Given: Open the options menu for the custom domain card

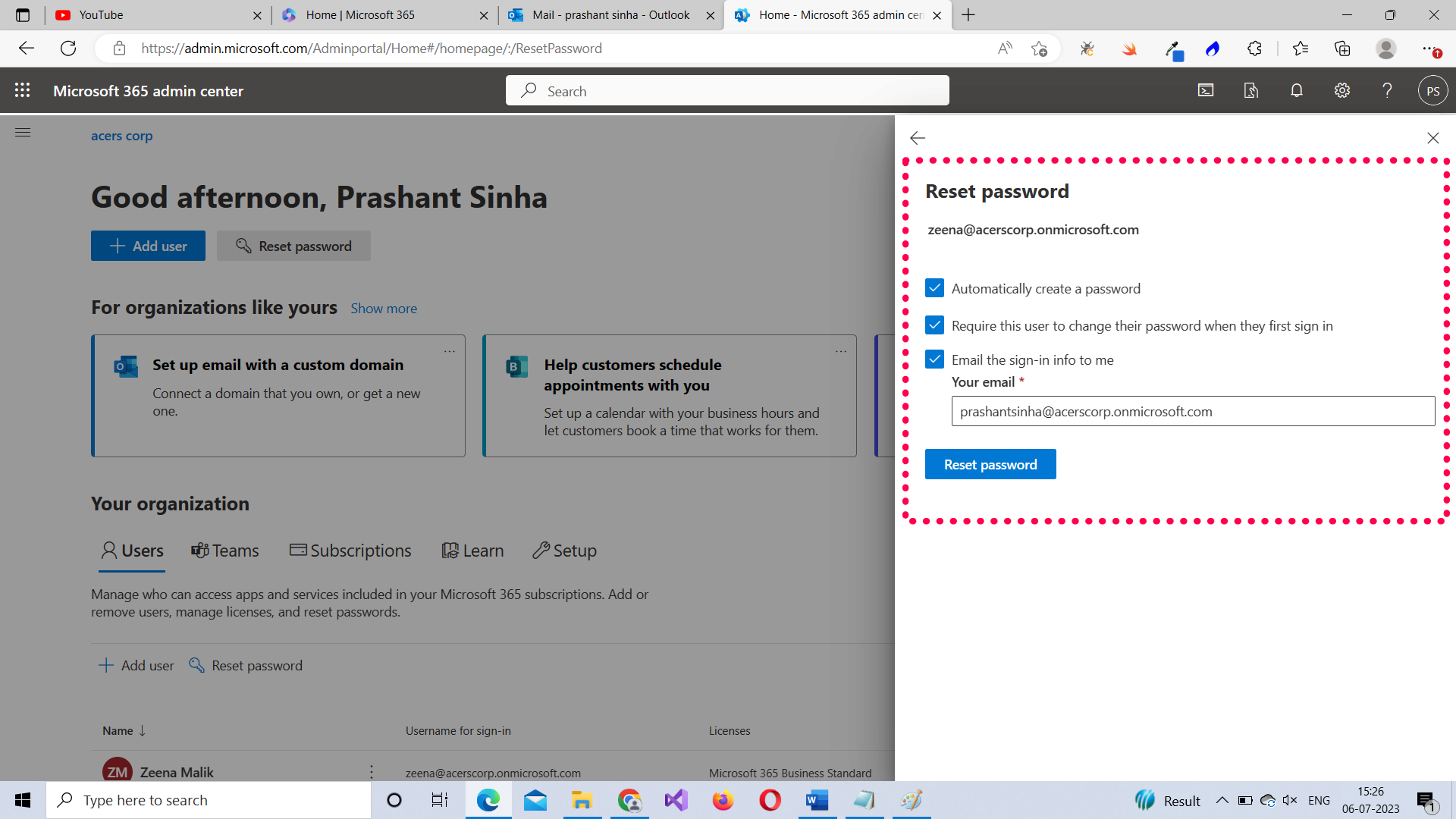Looking at the screenshot, I should (x=450, y=351).
